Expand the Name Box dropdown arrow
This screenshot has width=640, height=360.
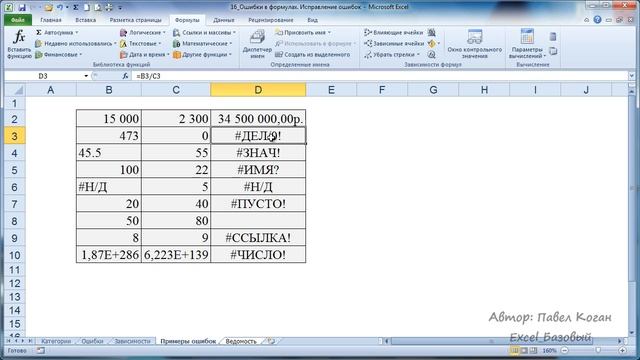pos(86,76)
